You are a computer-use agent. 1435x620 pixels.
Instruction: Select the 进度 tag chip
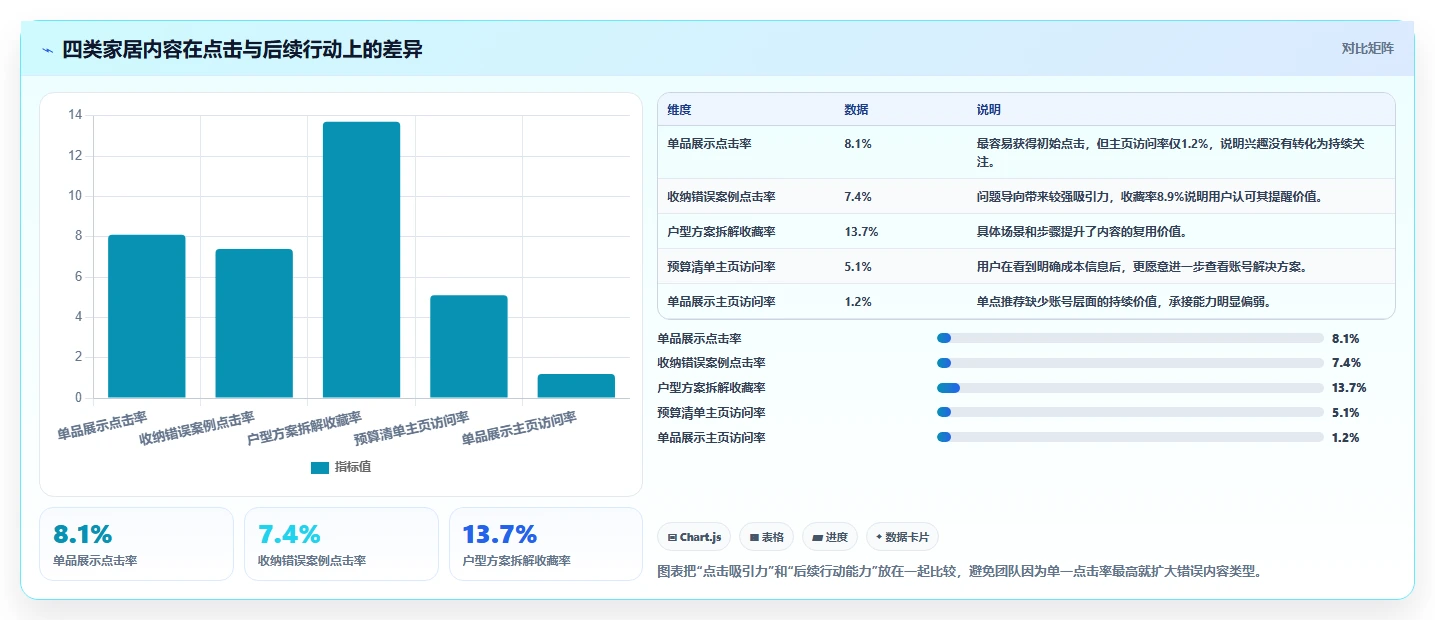(830, 537)
